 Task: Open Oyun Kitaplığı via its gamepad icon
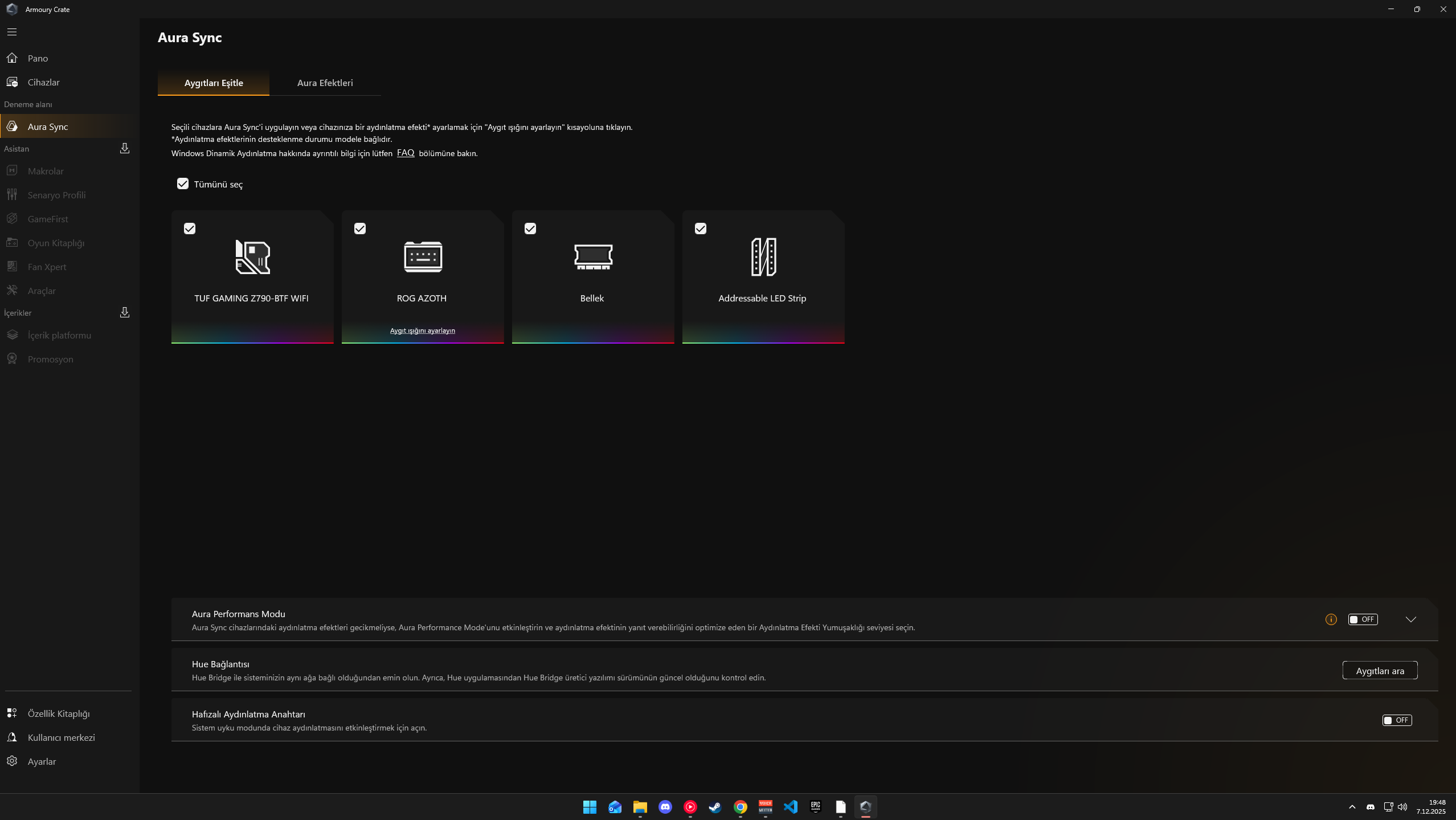point(12,243)
